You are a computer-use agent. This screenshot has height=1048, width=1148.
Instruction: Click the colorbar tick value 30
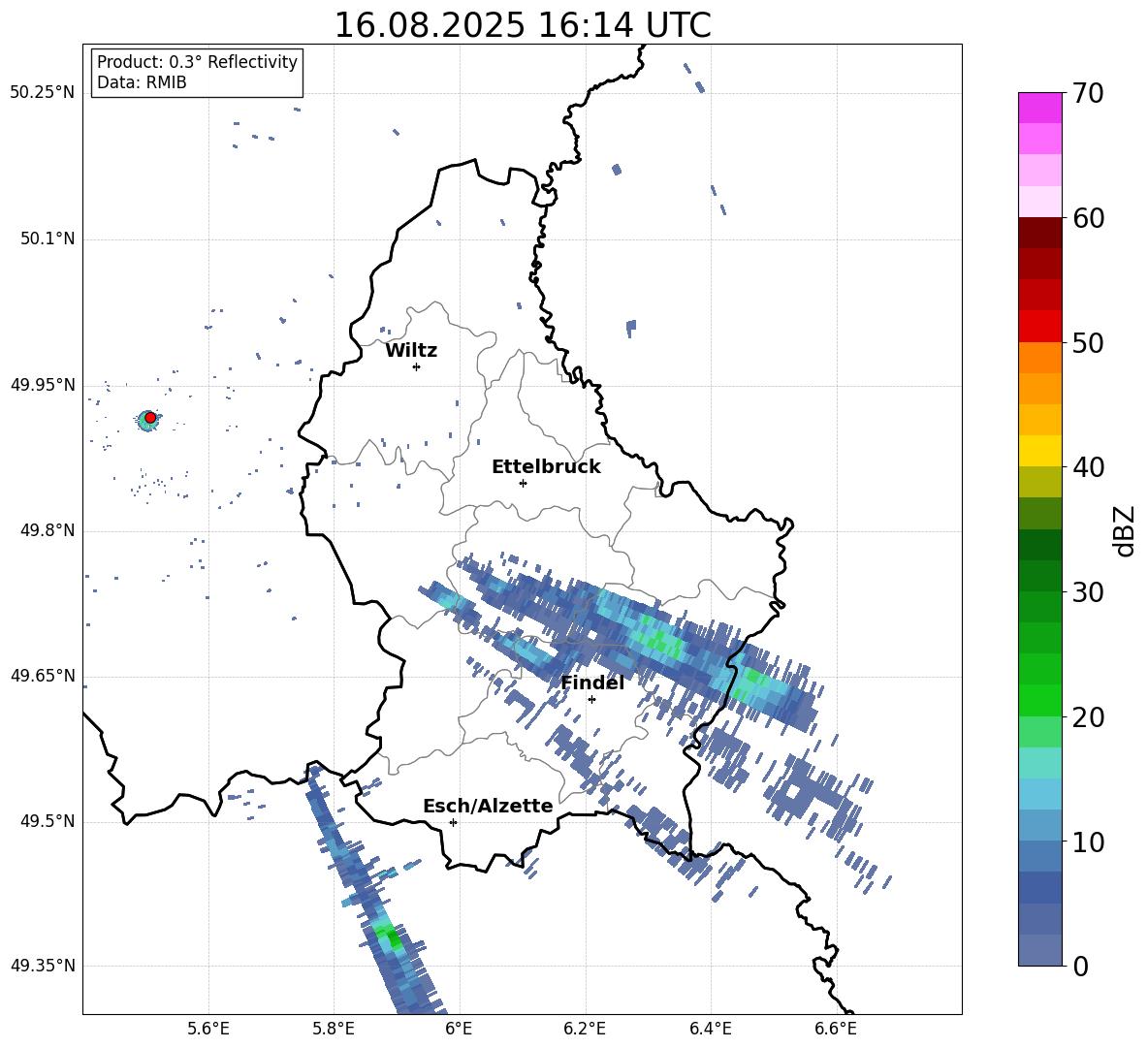point(1088,591)
